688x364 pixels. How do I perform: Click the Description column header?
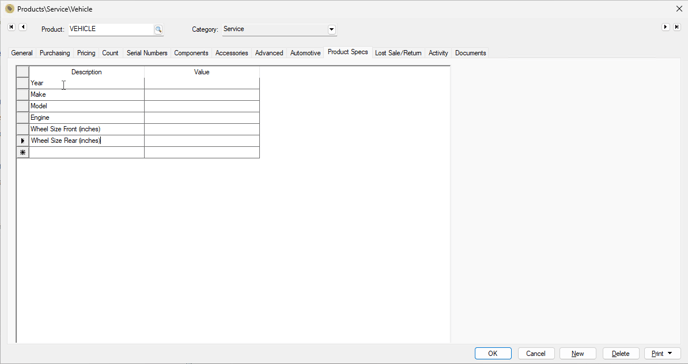coord(86,72)
